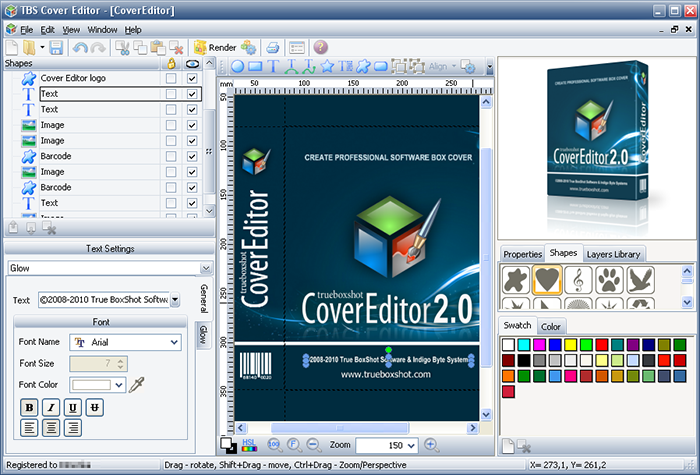Screen dimensions: 700x475
Task: Switch to the Layers Library tab
Action: (613, 254)
